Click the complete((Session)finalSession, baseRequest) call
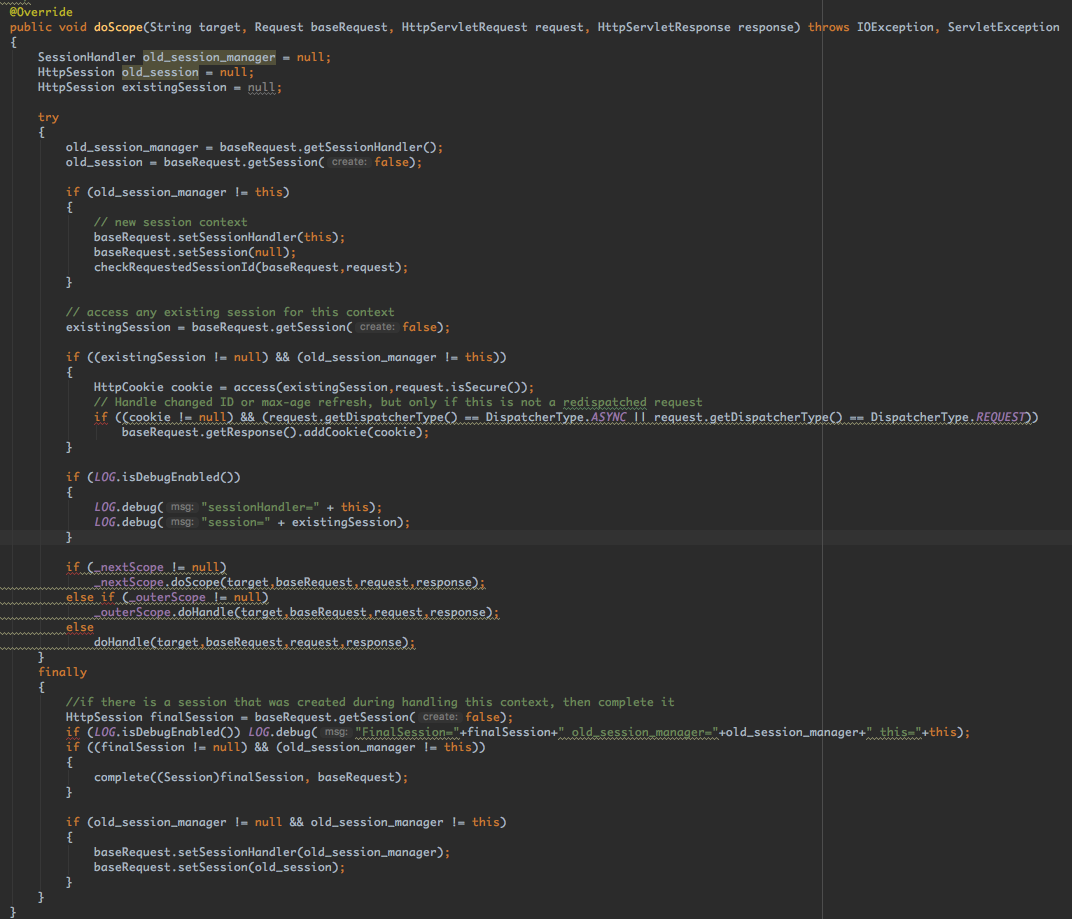Image resolution: width=1072 pixels, height=919 pixels. (250, 777)
